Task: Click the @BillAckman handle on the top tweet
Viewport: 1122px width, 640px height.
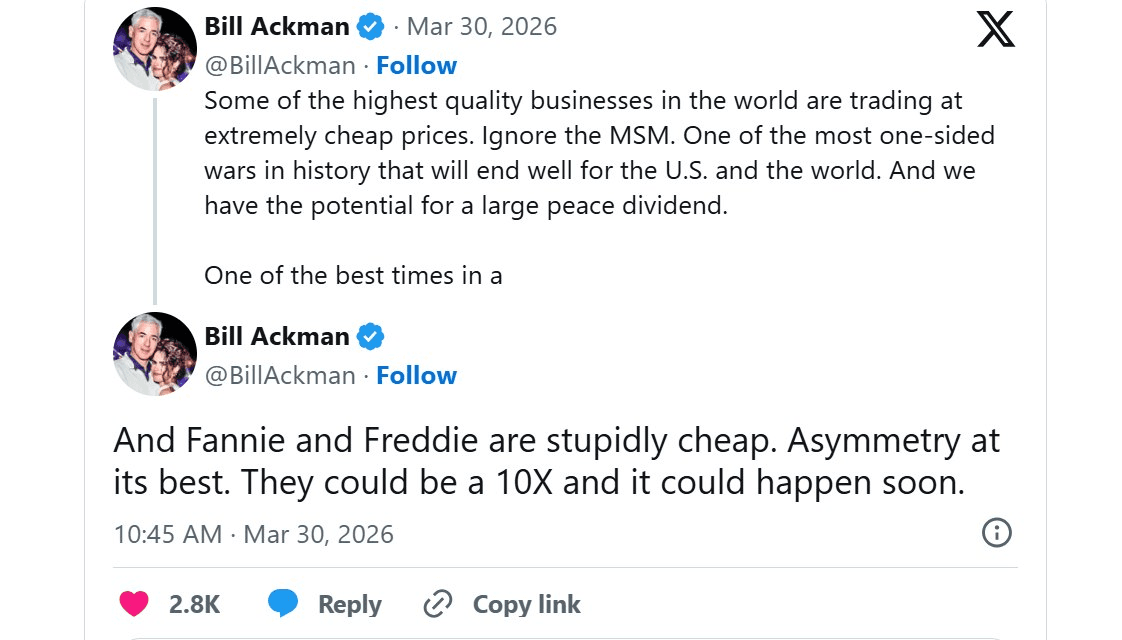Action: [x=281, y=65]
